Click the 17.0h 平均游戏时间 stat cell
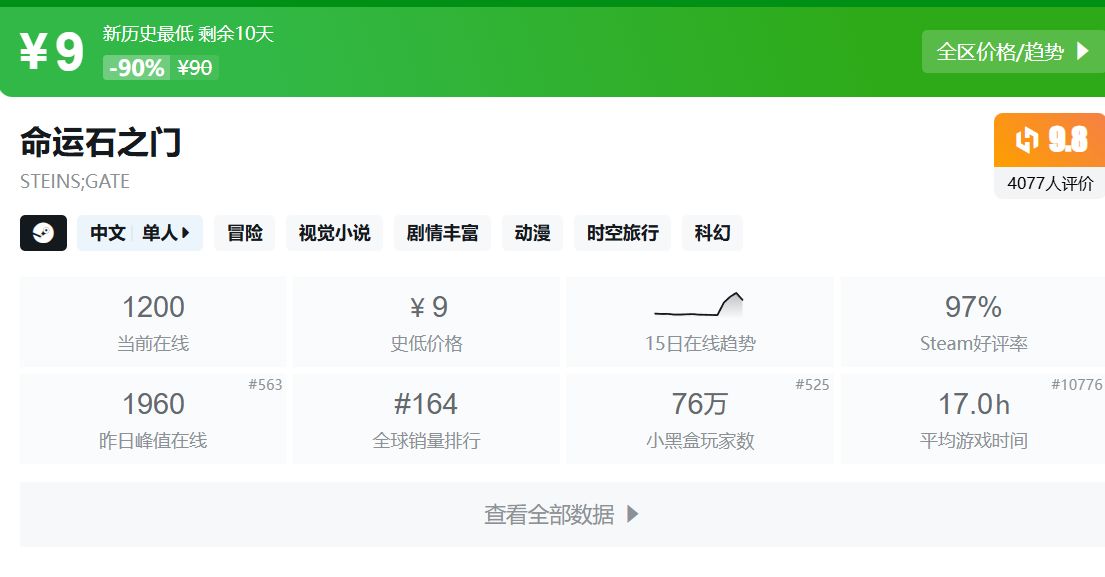1105x577 pixels. pyautogui.click(x=973, y=418)
